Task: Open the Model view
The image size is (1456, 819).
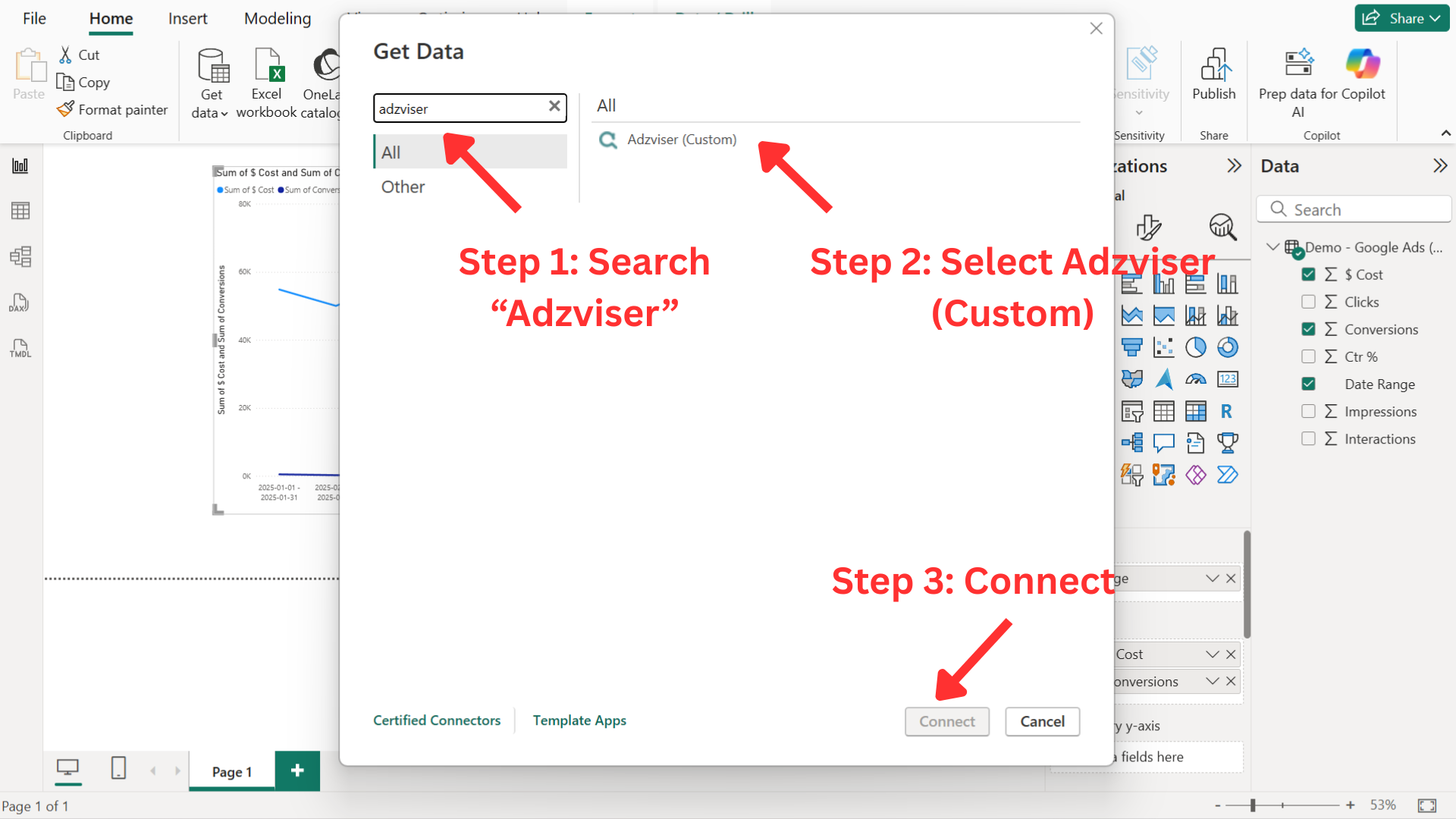Action: pos(20,256)
